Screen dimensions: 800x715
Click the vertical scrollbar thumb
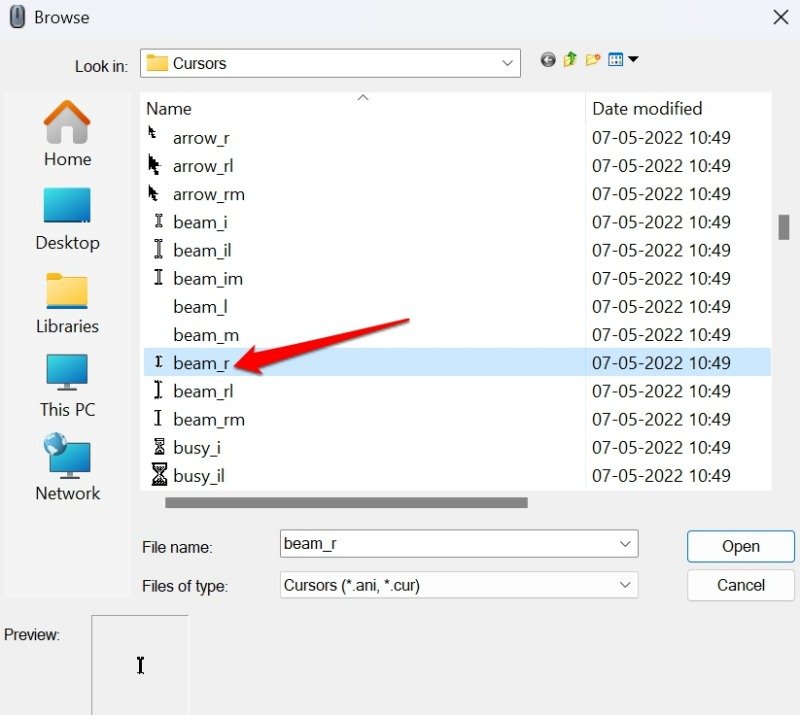point(784,227)
